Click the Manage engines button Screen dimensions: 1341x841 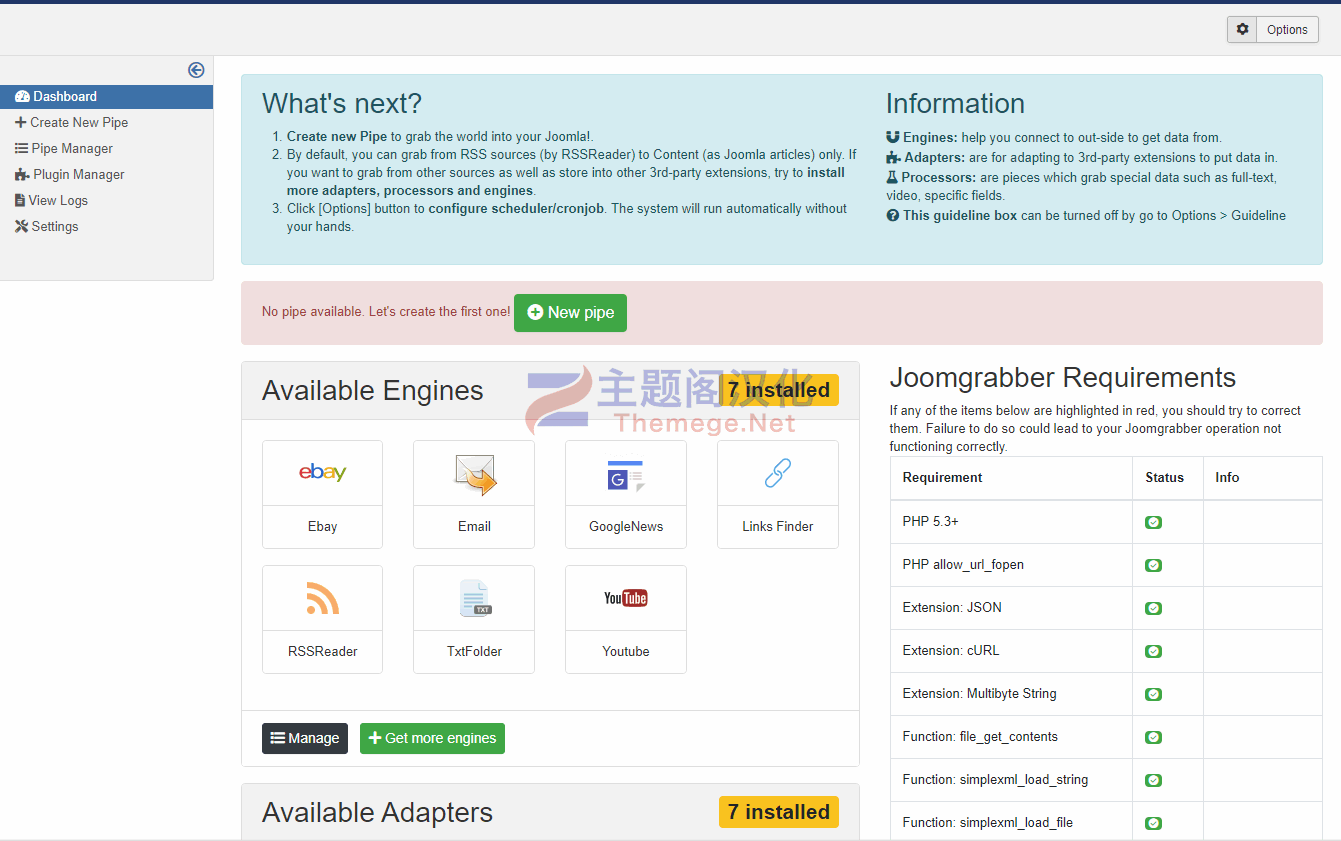305,738
